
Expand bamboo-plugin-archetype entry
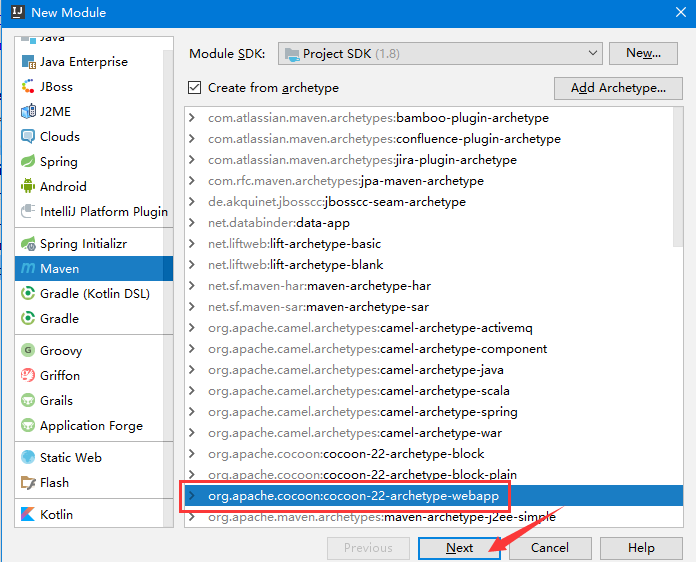pyautogui.click(x=192, y=118)
